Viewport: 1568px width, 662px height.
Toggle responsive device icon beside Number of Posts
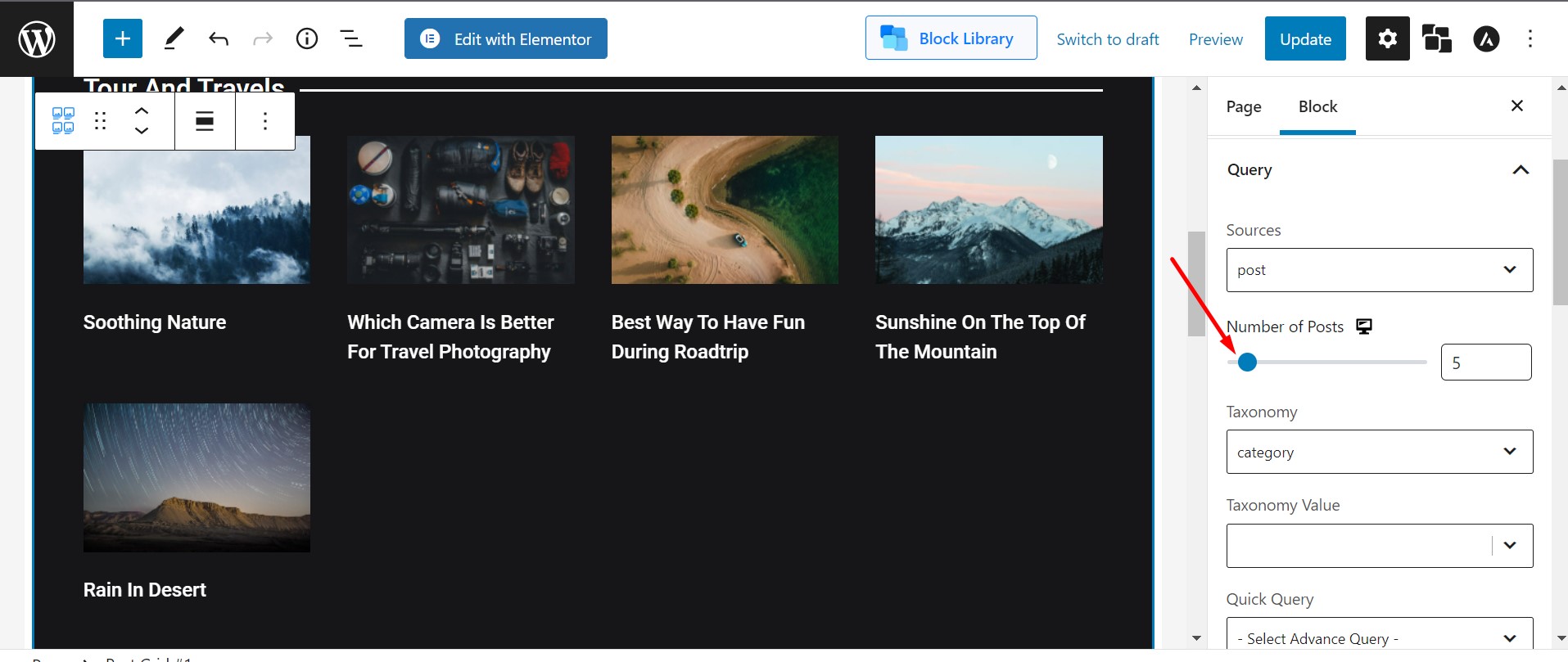1364,326
